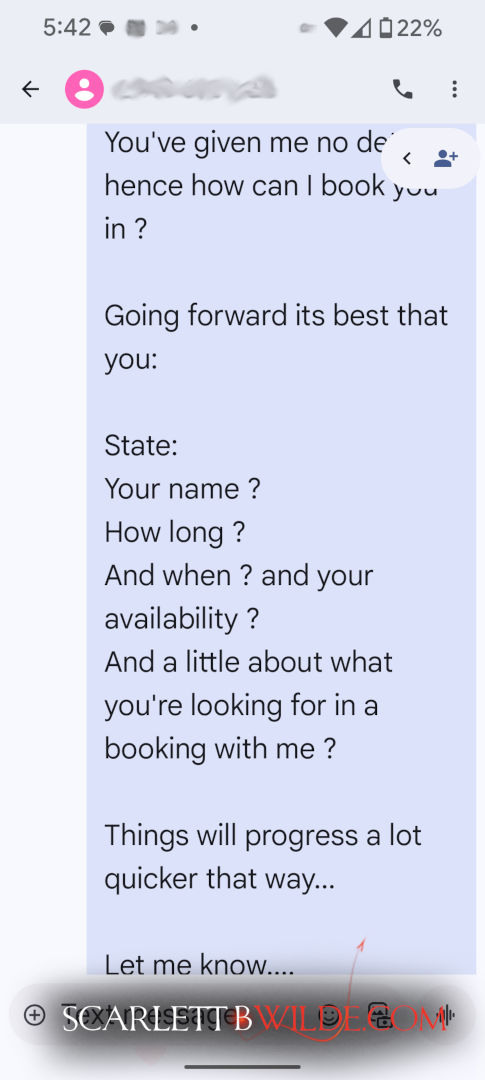
Task: Tap the Wi-Fi status bar icon
Action: [x=337, y=28]
